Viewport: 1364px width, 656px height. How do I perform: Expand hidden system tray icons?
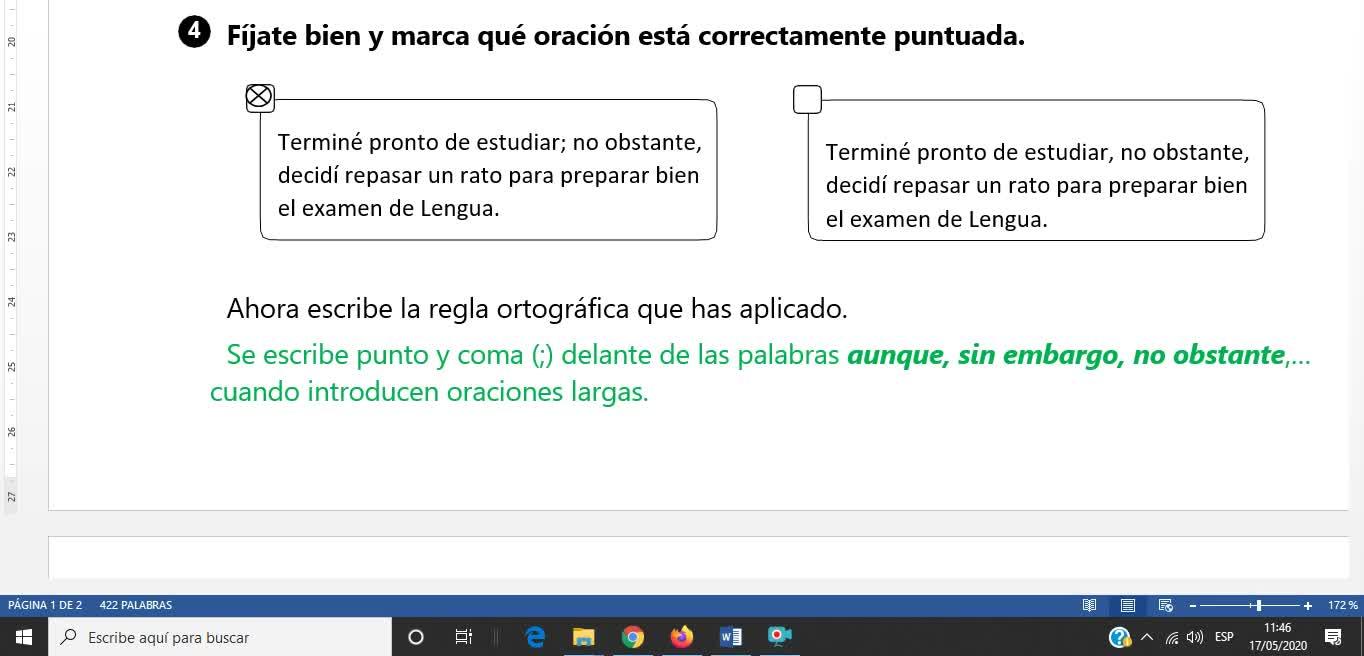point(1147,637)
